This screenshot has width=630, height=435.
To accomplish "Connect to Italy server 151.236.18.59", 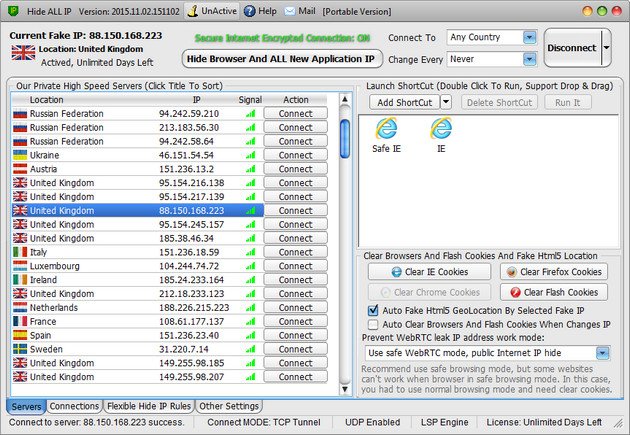I will coord(296,252).
